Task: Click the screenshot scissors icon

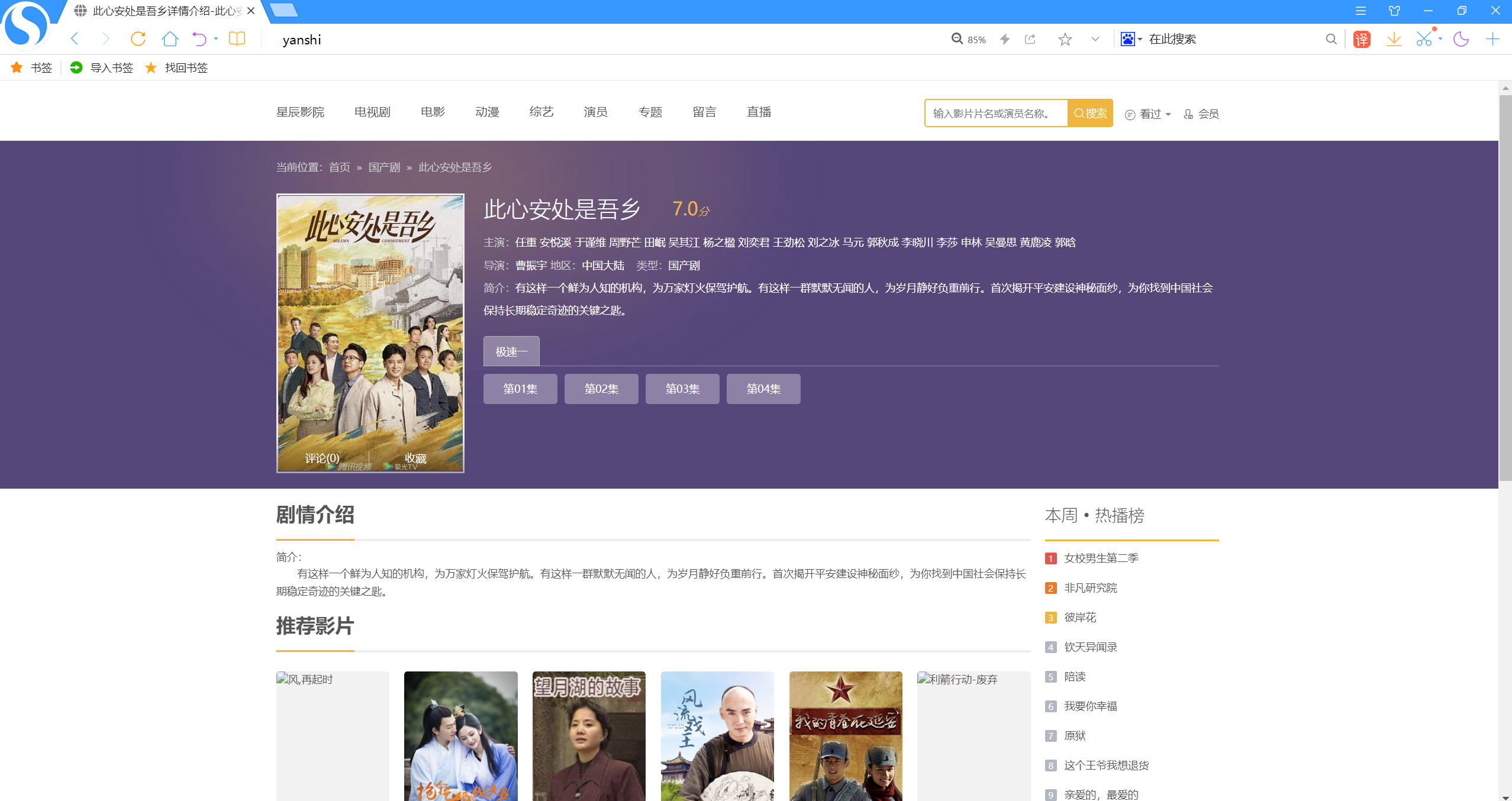Action: 1424,39
